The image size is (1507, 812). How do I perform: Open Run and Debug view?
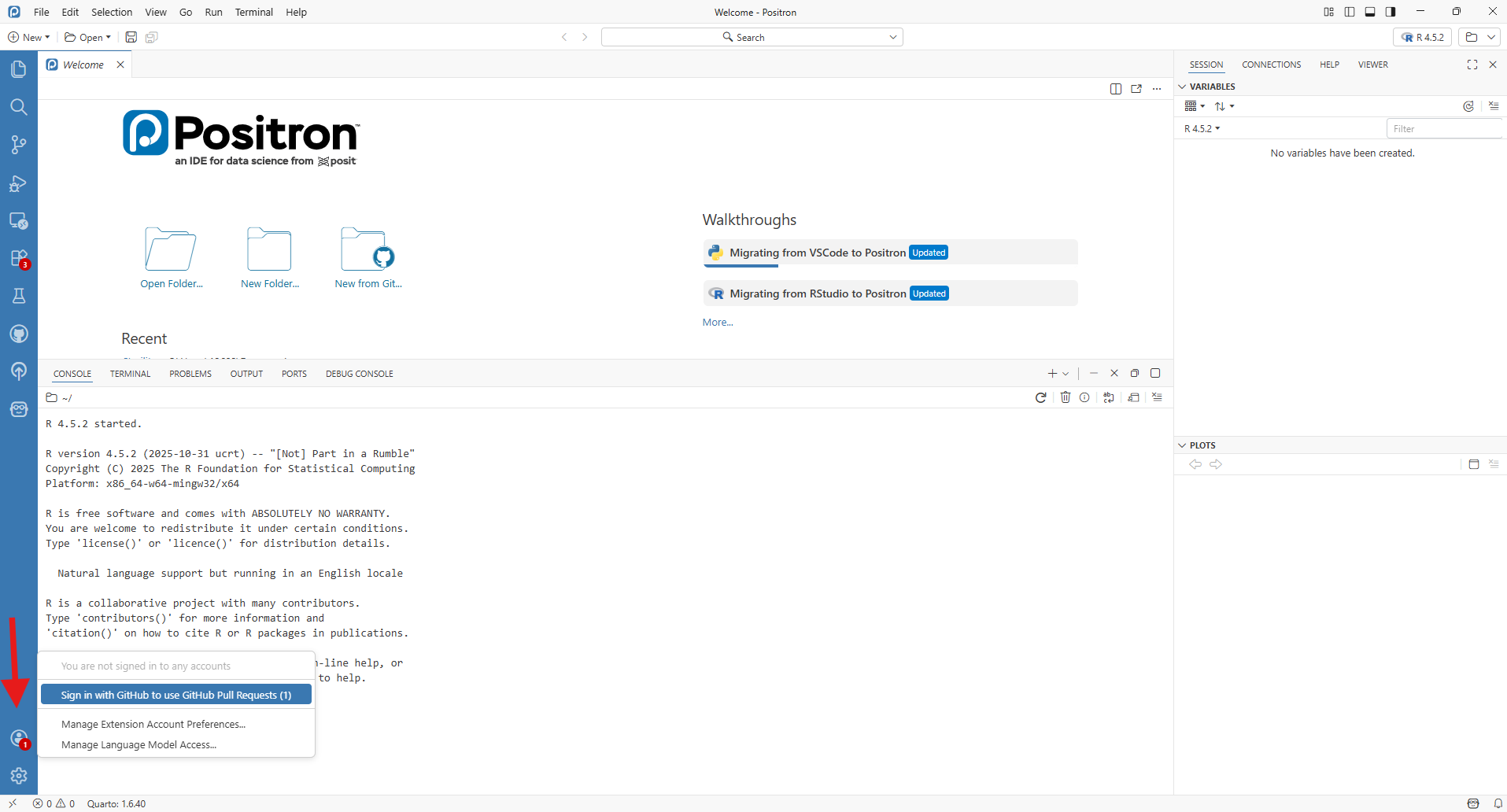click(x=19, y=183)
